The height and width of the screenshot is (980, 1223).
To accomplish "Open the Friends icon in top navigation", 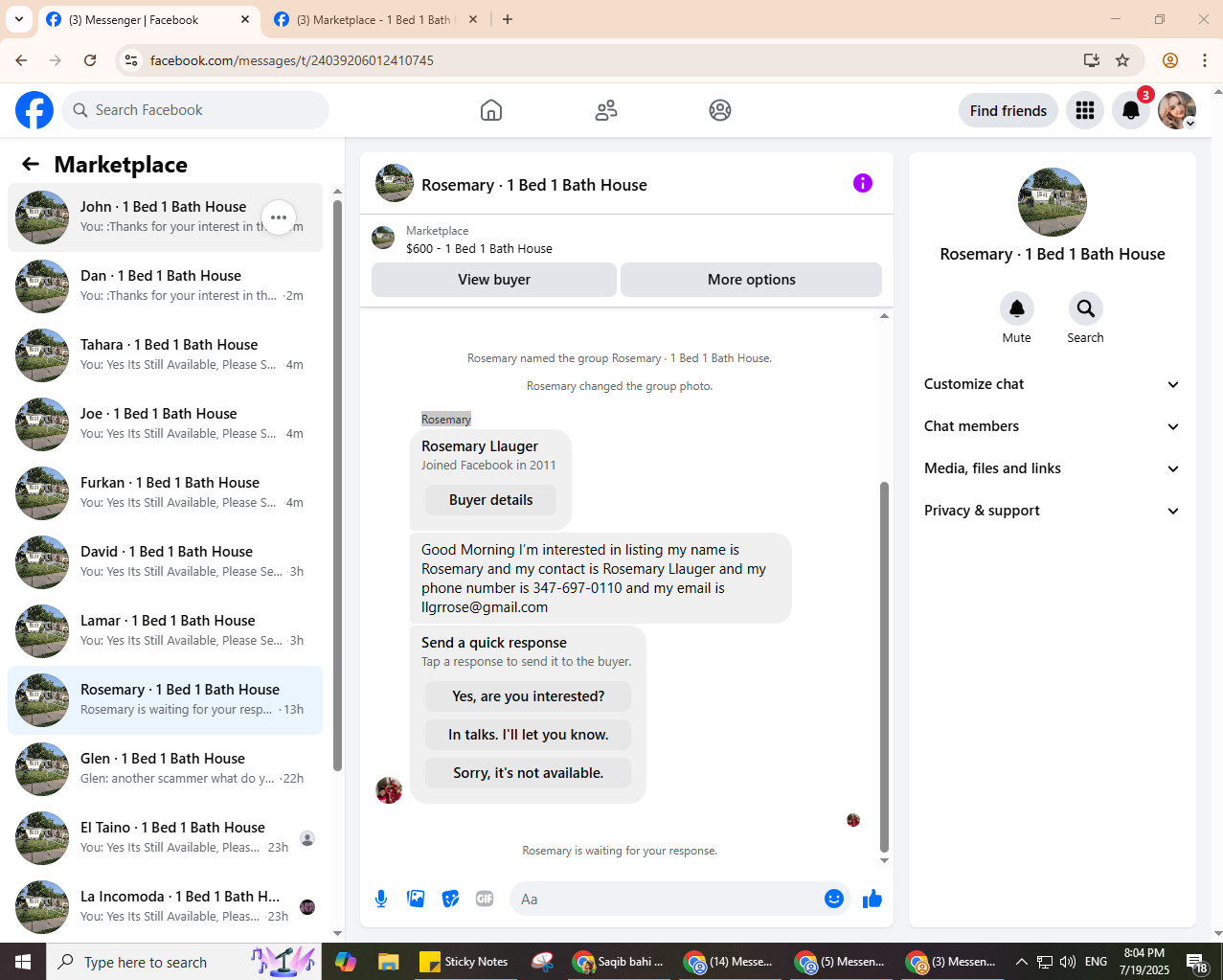I will tap(606, 110).
